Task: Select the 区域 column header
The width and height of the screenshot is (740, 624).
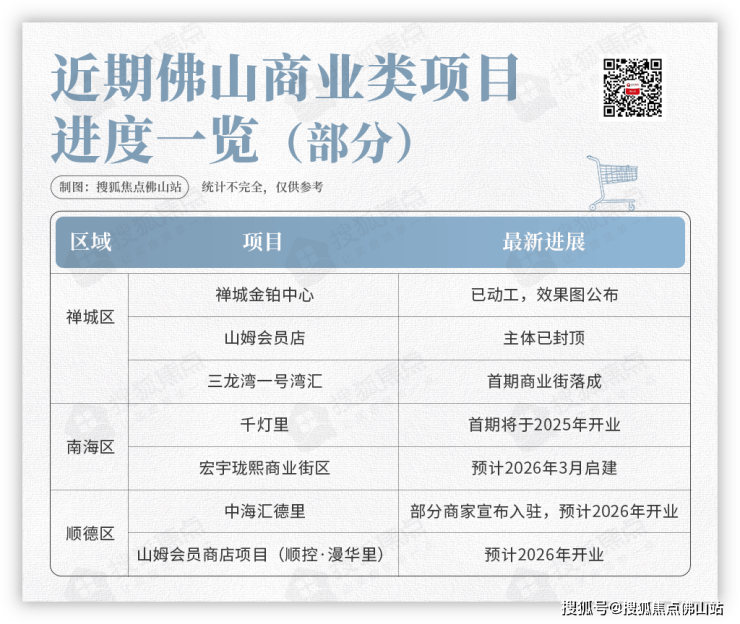Action: pos(91,243)
